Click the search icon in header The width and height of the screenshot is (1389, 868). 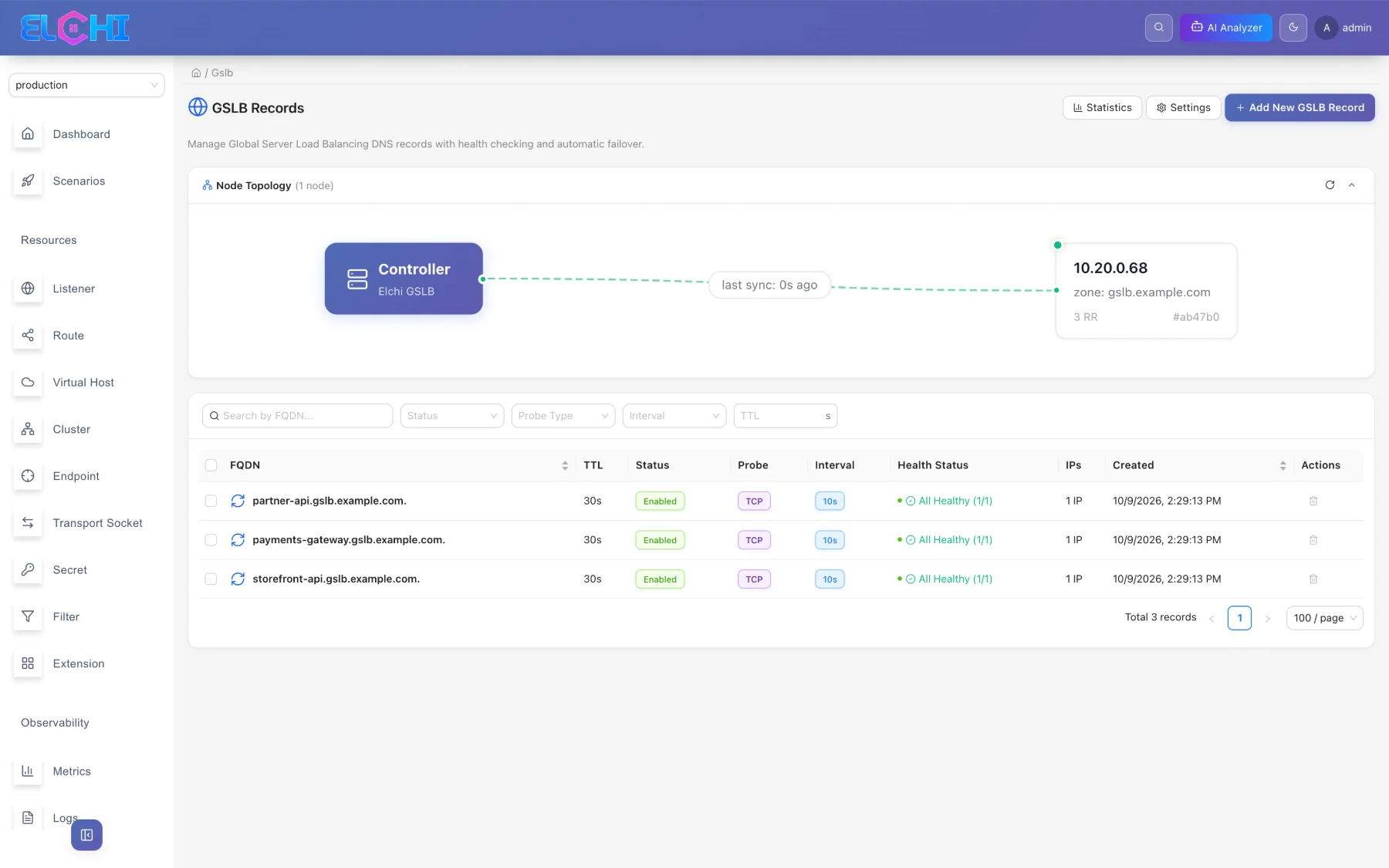pyautogui.click(x=1158, y=28)
